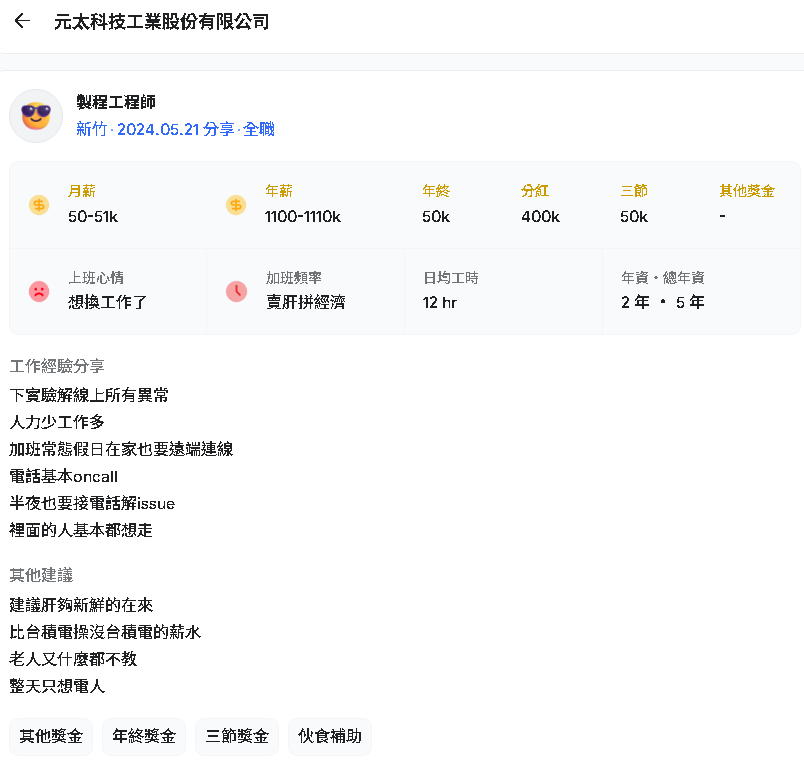Select the line 老人又什麼都不教
Image resolution: width=804 pixels, height=771 pixels.
coord(73,659)
